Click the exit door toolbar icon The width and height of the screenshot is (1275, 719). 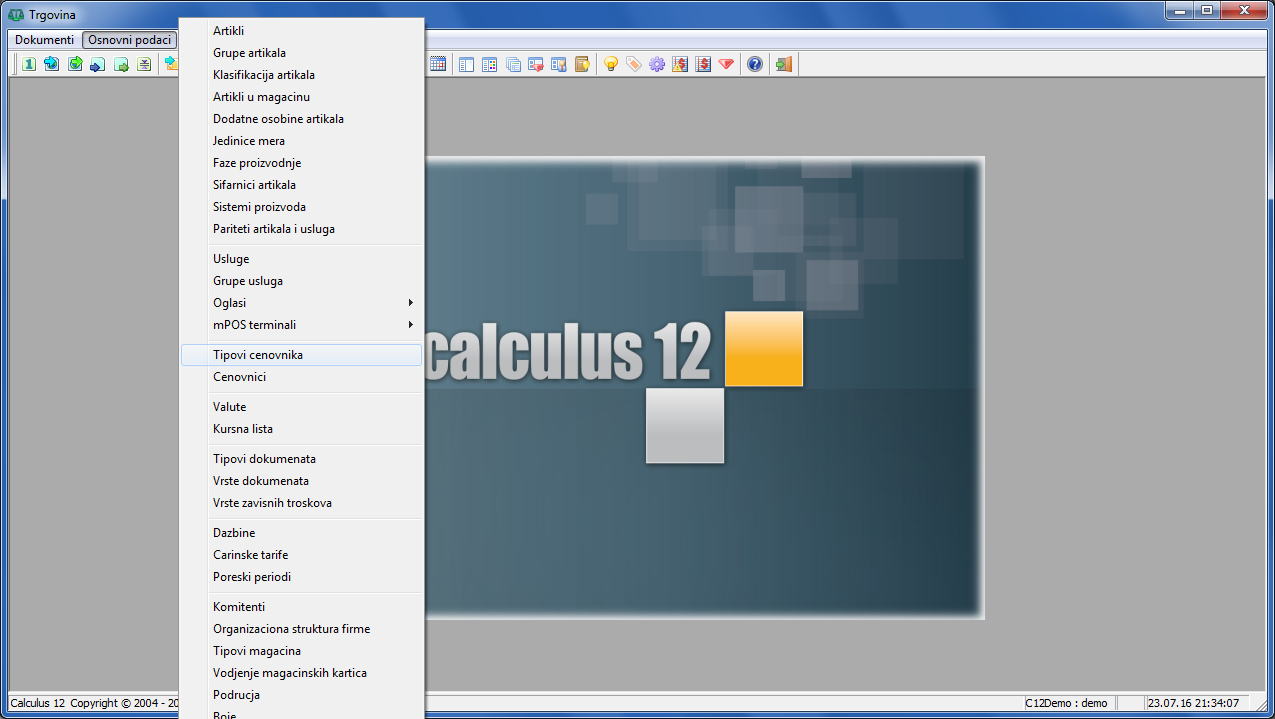point(784,64)
